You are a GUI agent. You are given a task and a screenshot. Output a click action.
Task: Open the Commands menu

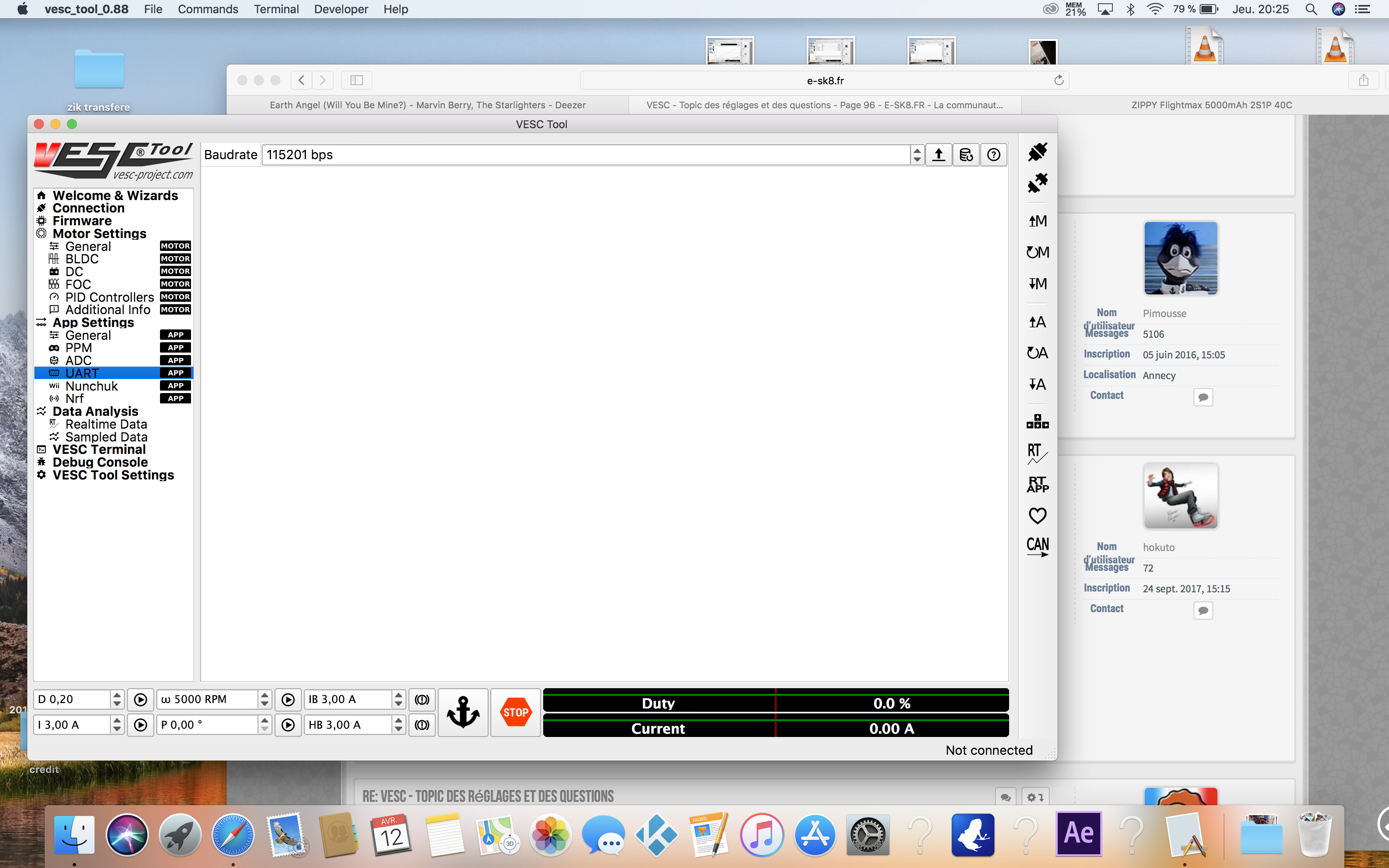pyautogui.click(x=208, y=9)
